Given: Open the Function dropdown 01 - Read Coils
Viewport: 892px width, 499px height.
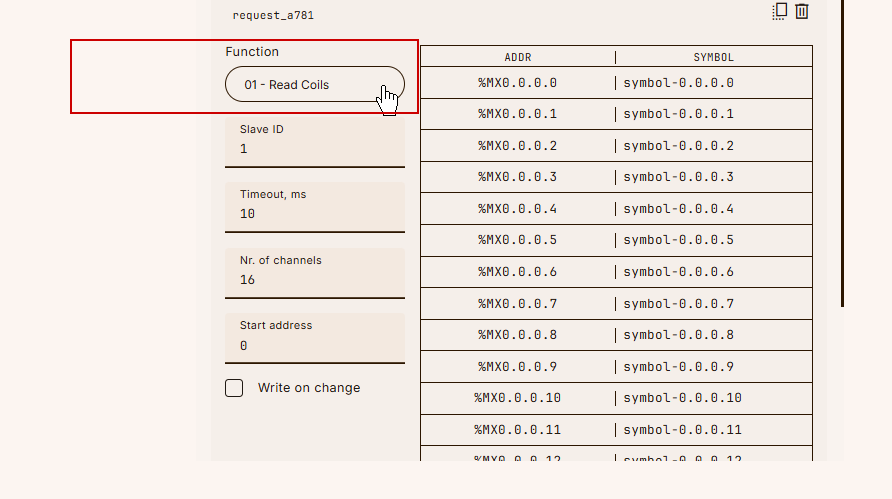Looking at the screenshot, I should (315, 84).
